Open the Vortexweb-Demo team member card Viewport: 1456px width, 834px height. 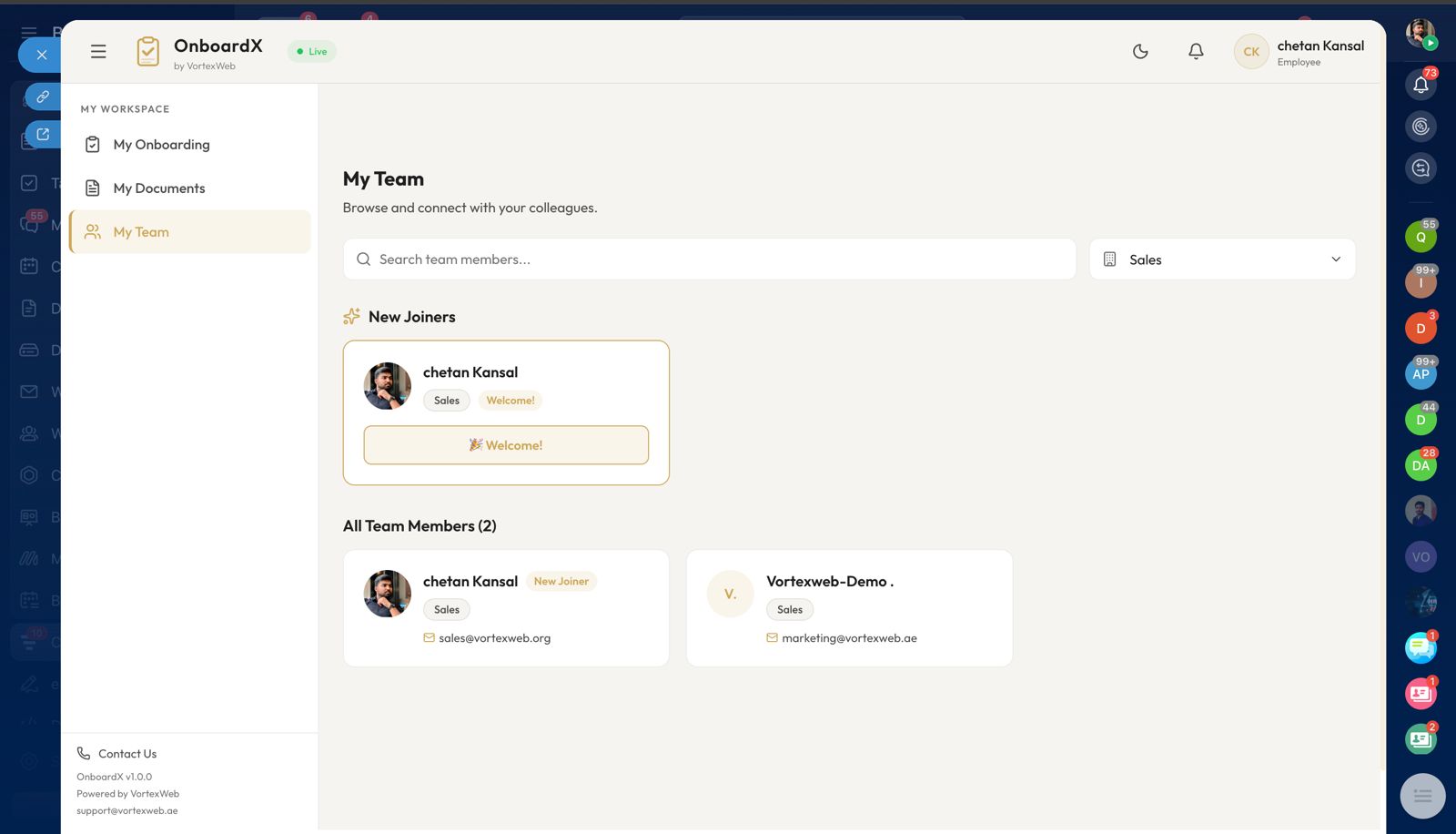click(x=848, y=607)
